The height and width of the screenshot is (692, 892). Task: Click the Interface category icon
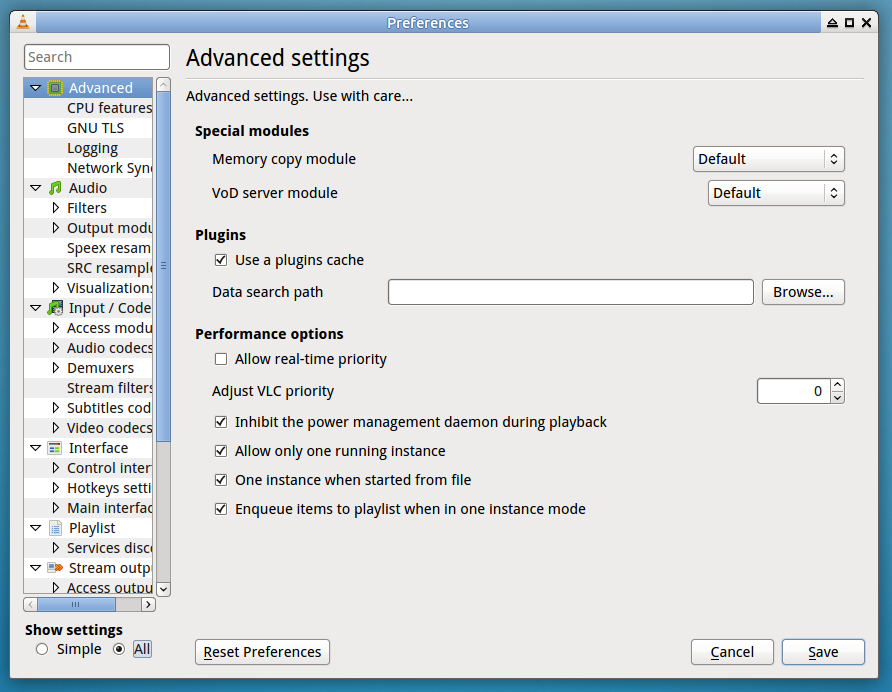pos(55,448)
